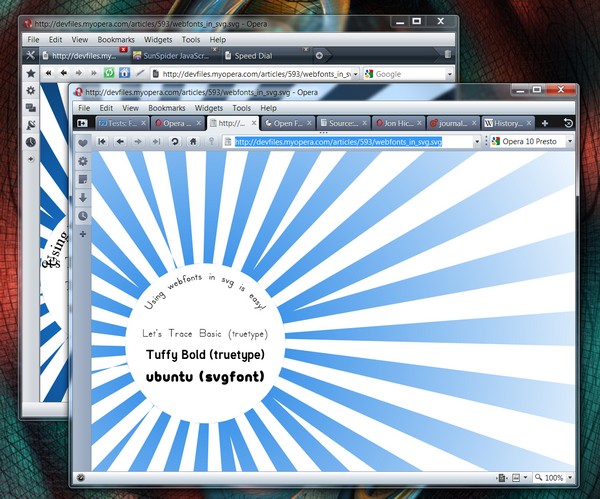Click the rewind button in front window toolbar
The image size is (600, 499).
[x=102, y=142]
